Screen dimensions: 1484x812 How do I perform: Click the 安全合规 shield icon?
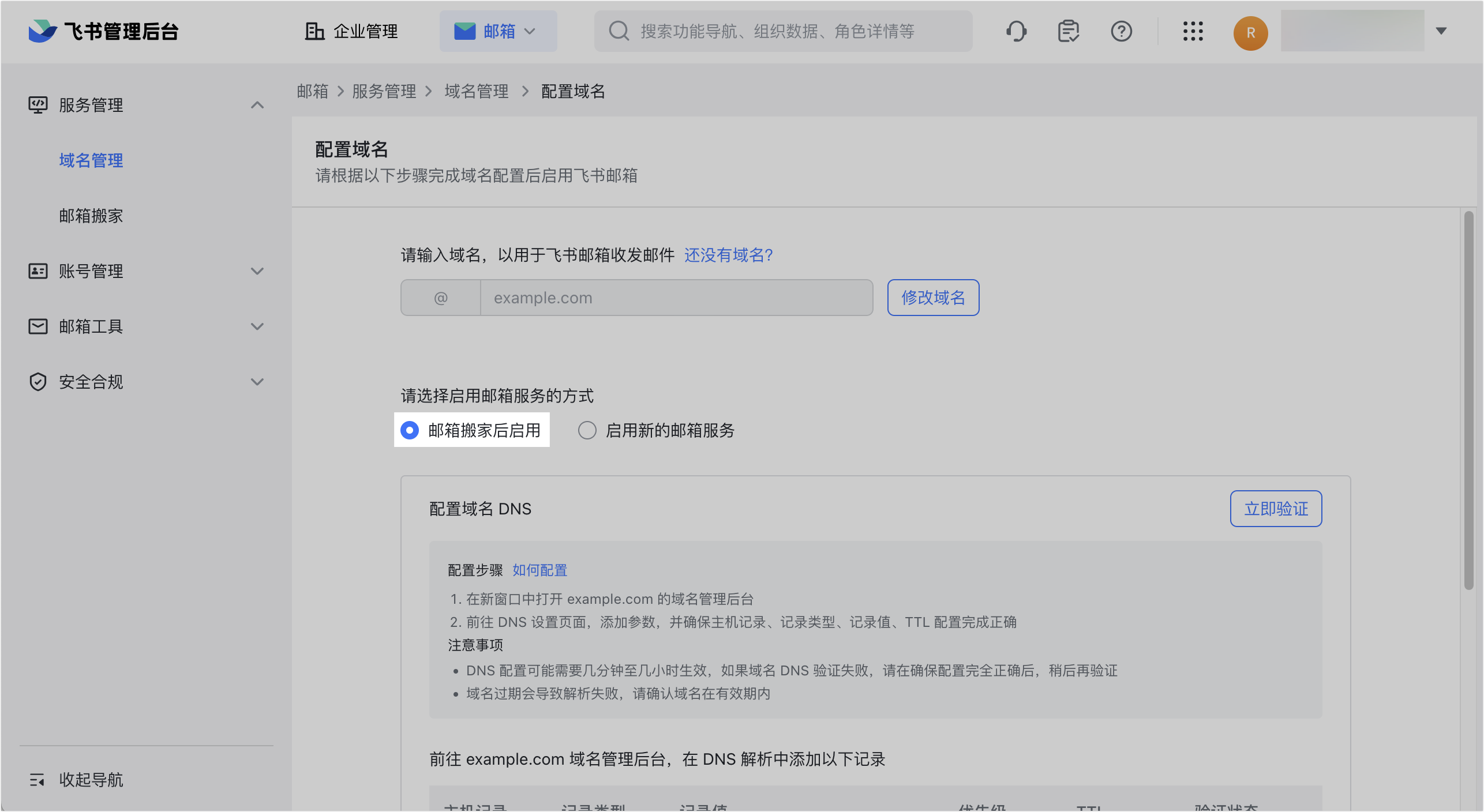[x=38, y=382]
